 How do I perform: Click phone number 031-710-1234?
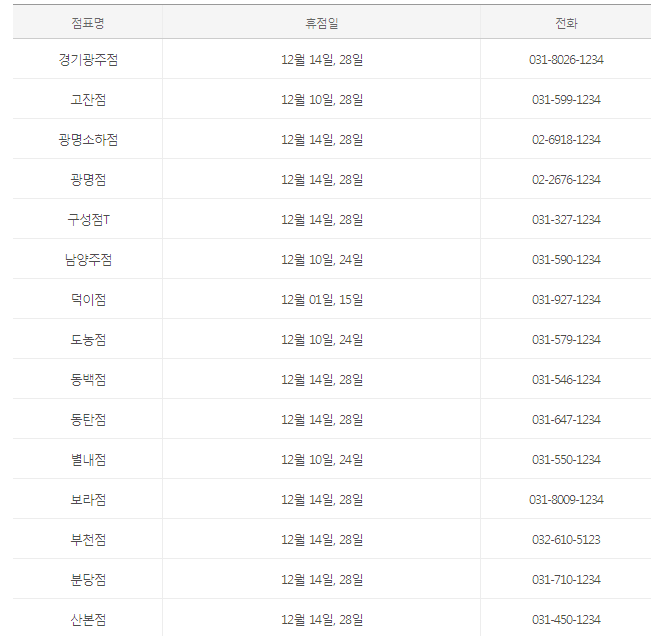pos(566,580)
